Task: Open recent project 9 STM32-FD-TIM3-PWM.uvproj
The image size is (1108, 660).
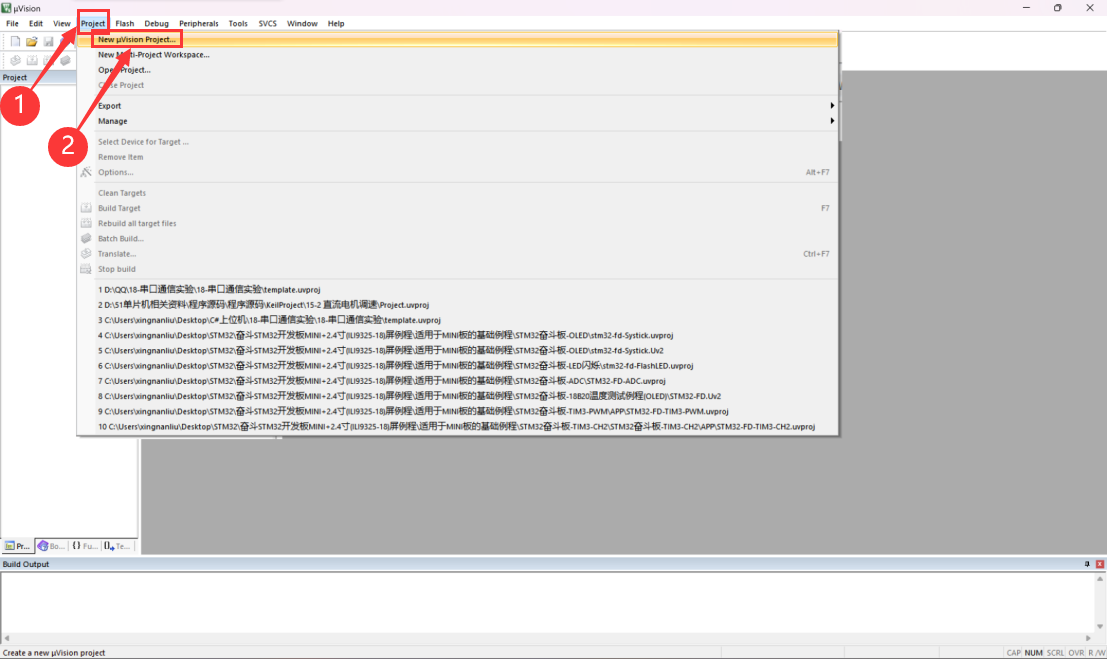Action: pyautogui.click(x=457, y=411)
